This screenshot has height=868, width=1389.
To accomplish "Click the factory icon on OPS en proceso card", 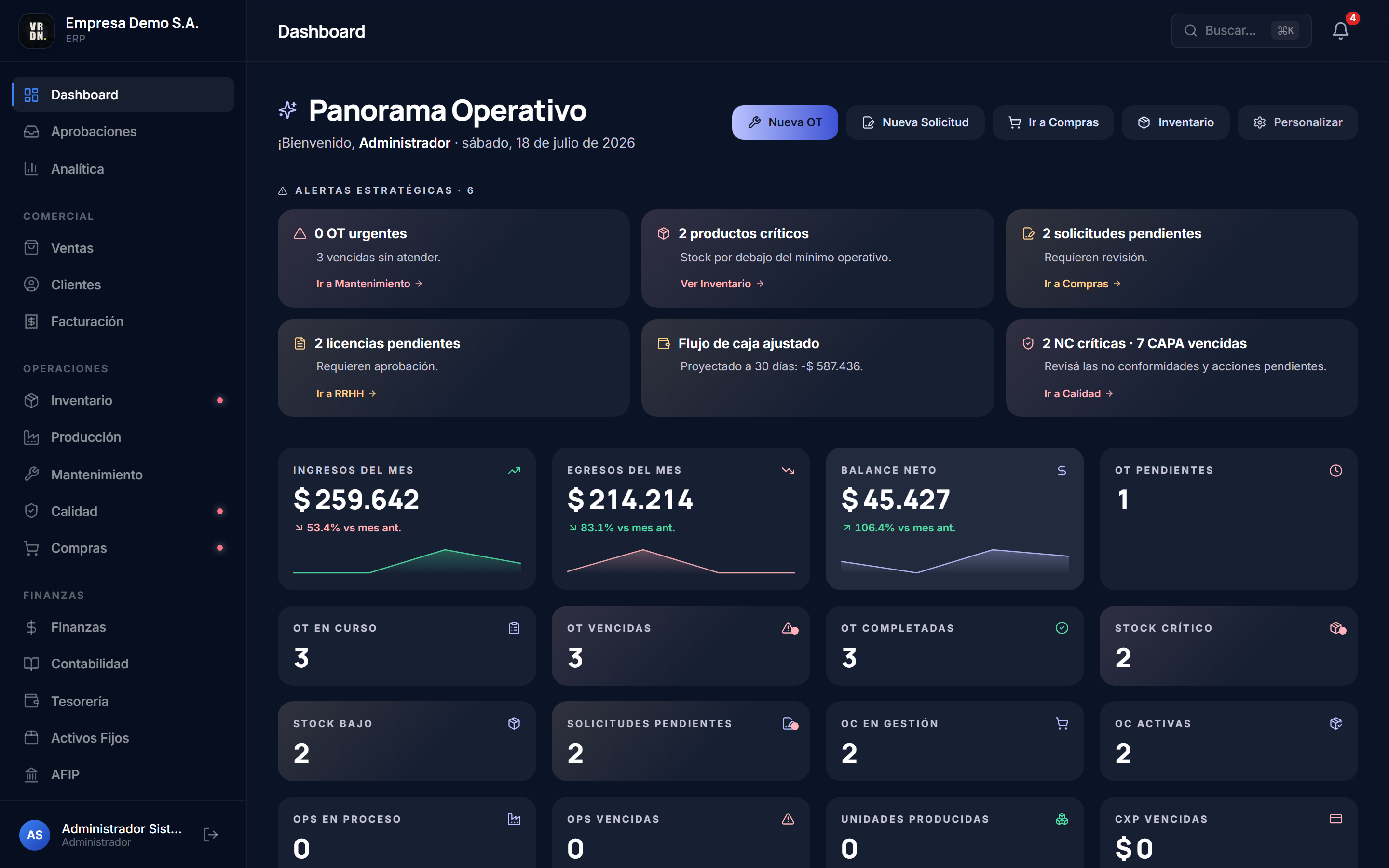I will [514, 819].
